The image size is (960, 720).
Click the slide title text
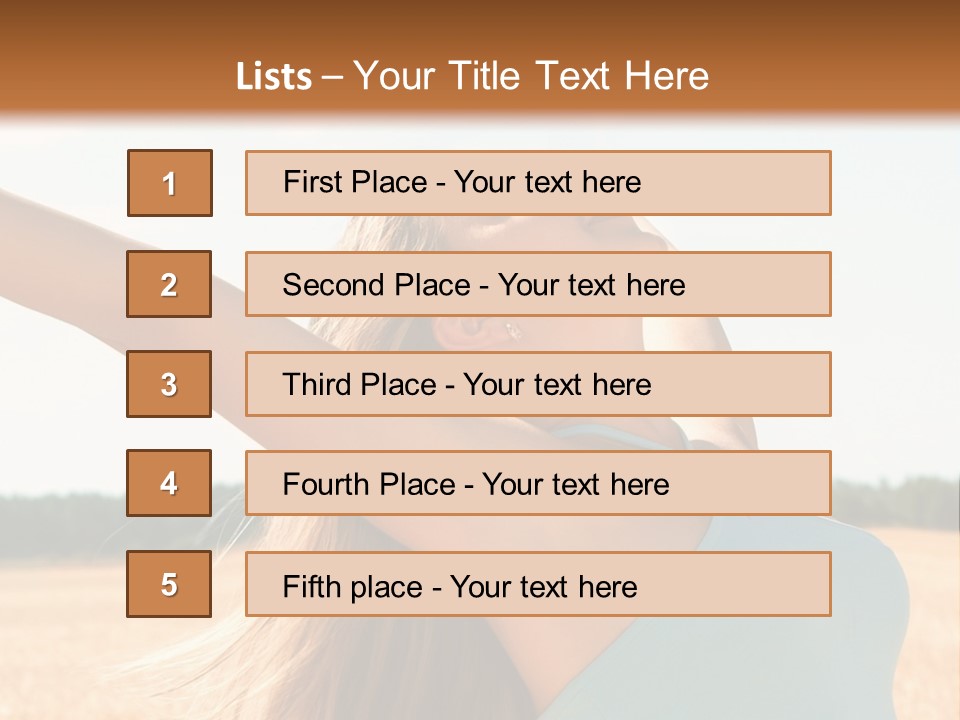(473, 76)
